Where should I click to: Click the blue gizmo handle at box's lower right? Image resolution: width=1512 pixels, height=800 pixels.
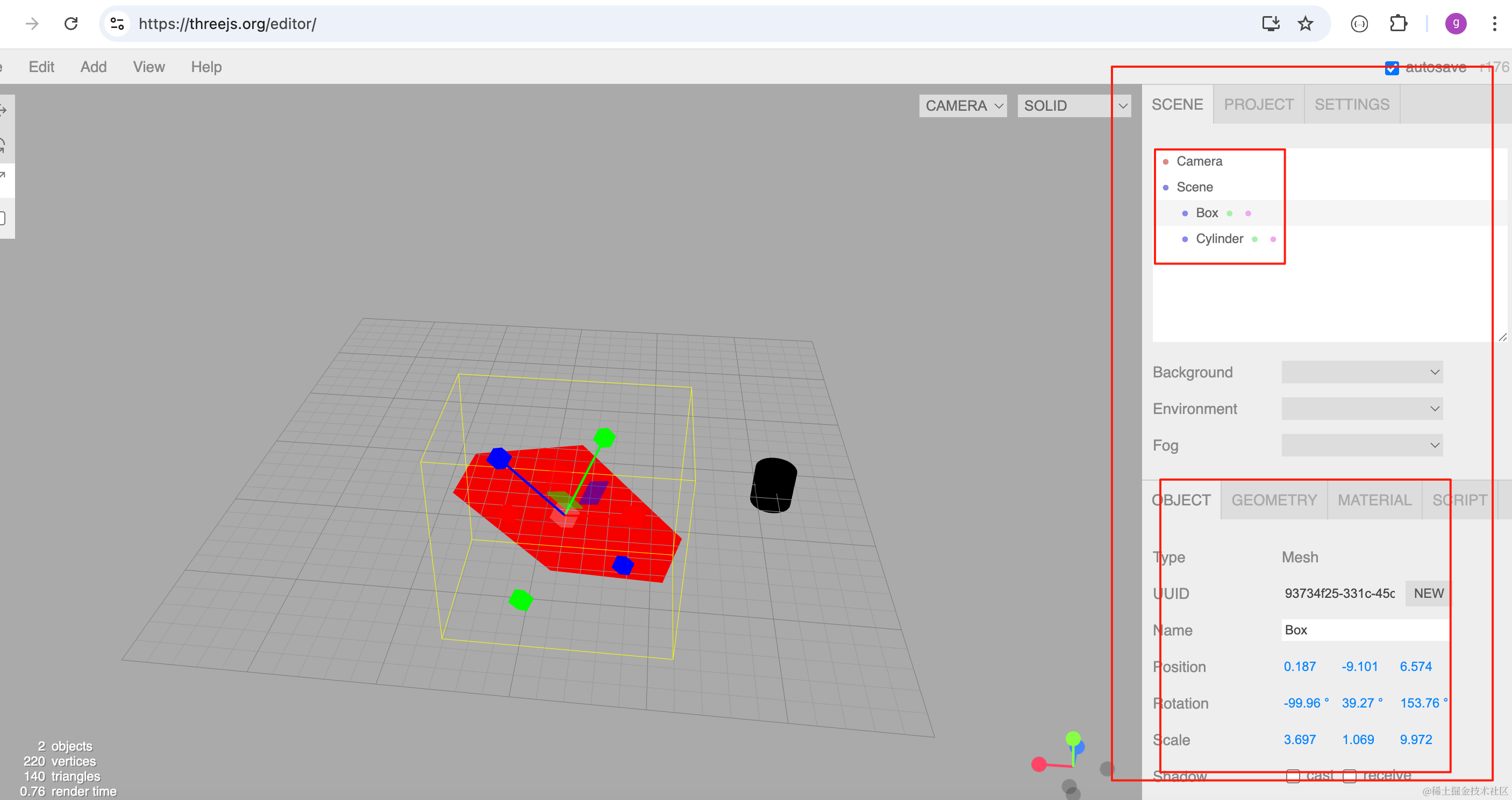pos(623,565)
